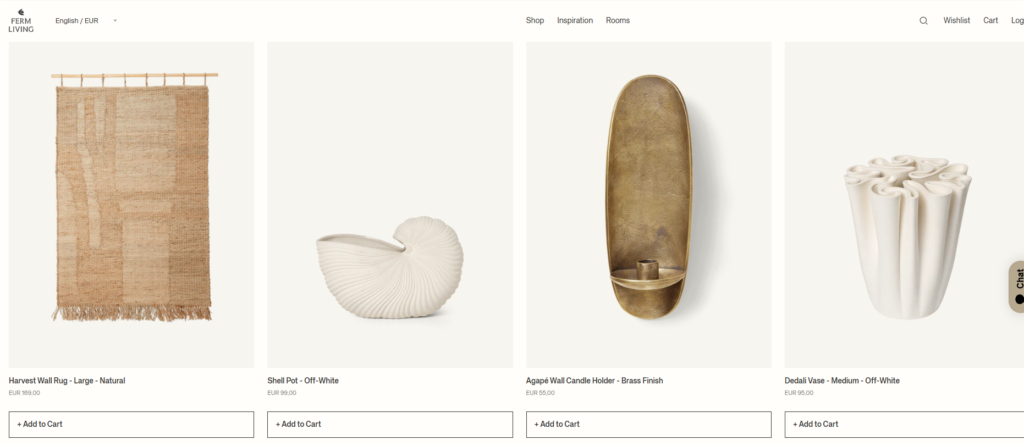Open the Chat widget
1024x445 pixels.
pos(1017,285)
